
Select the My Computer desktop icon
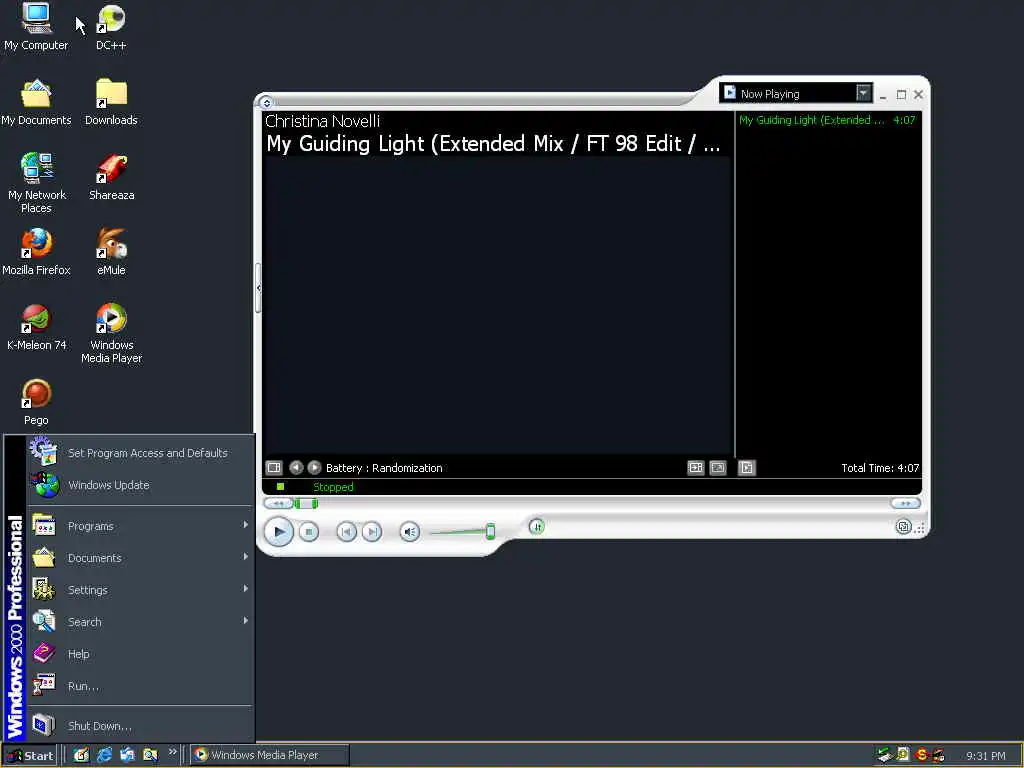click(x=36, y=27)
